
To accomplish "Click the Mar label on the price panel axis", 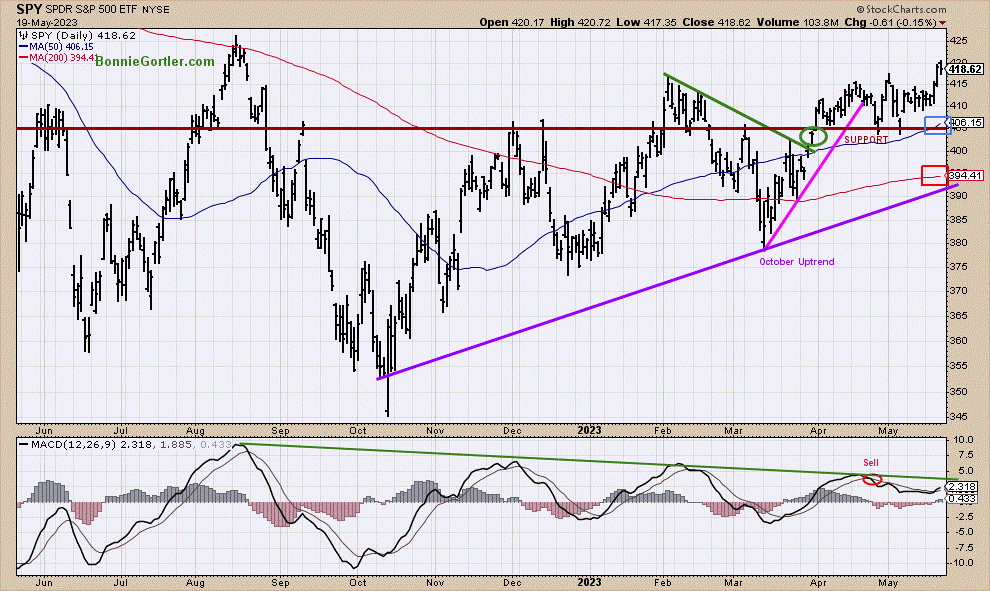I will [733, 431].
